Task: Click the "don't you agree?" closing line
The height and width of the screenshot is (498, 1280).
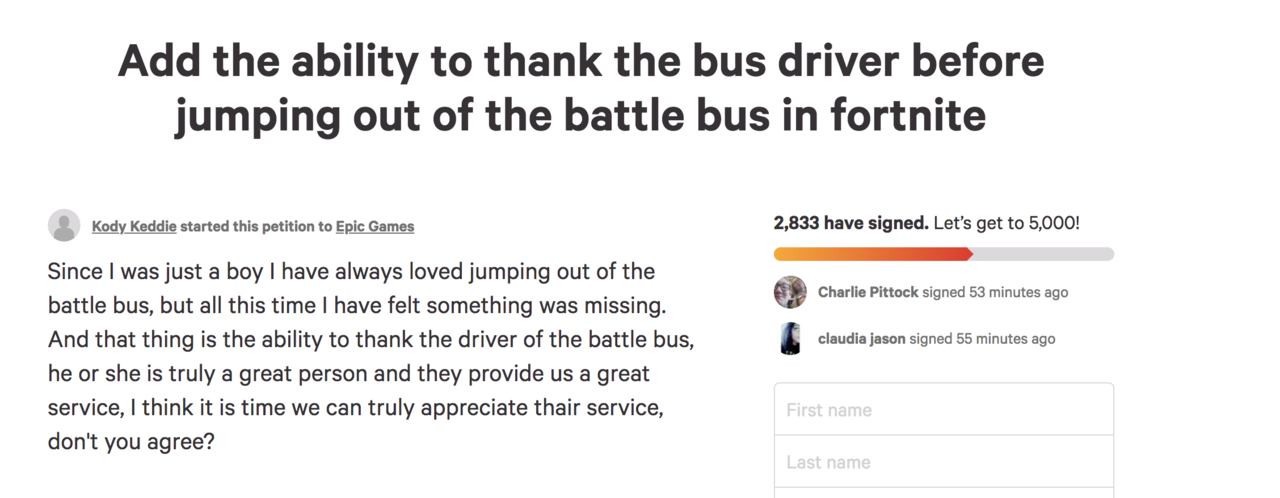Action: (131, 441)
